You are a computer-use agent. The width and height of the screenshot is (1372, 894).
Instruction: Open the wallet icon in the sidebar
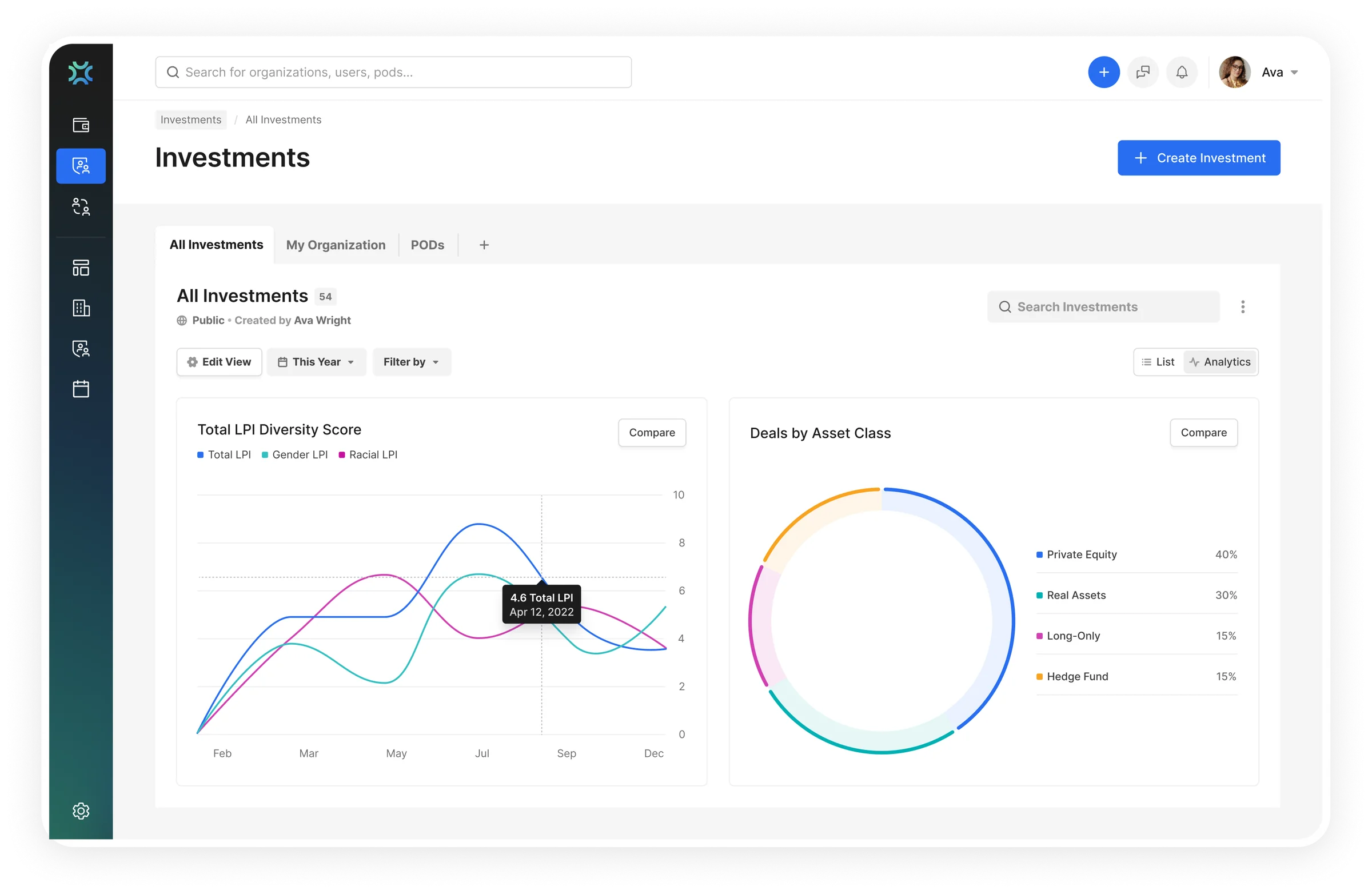81,125
